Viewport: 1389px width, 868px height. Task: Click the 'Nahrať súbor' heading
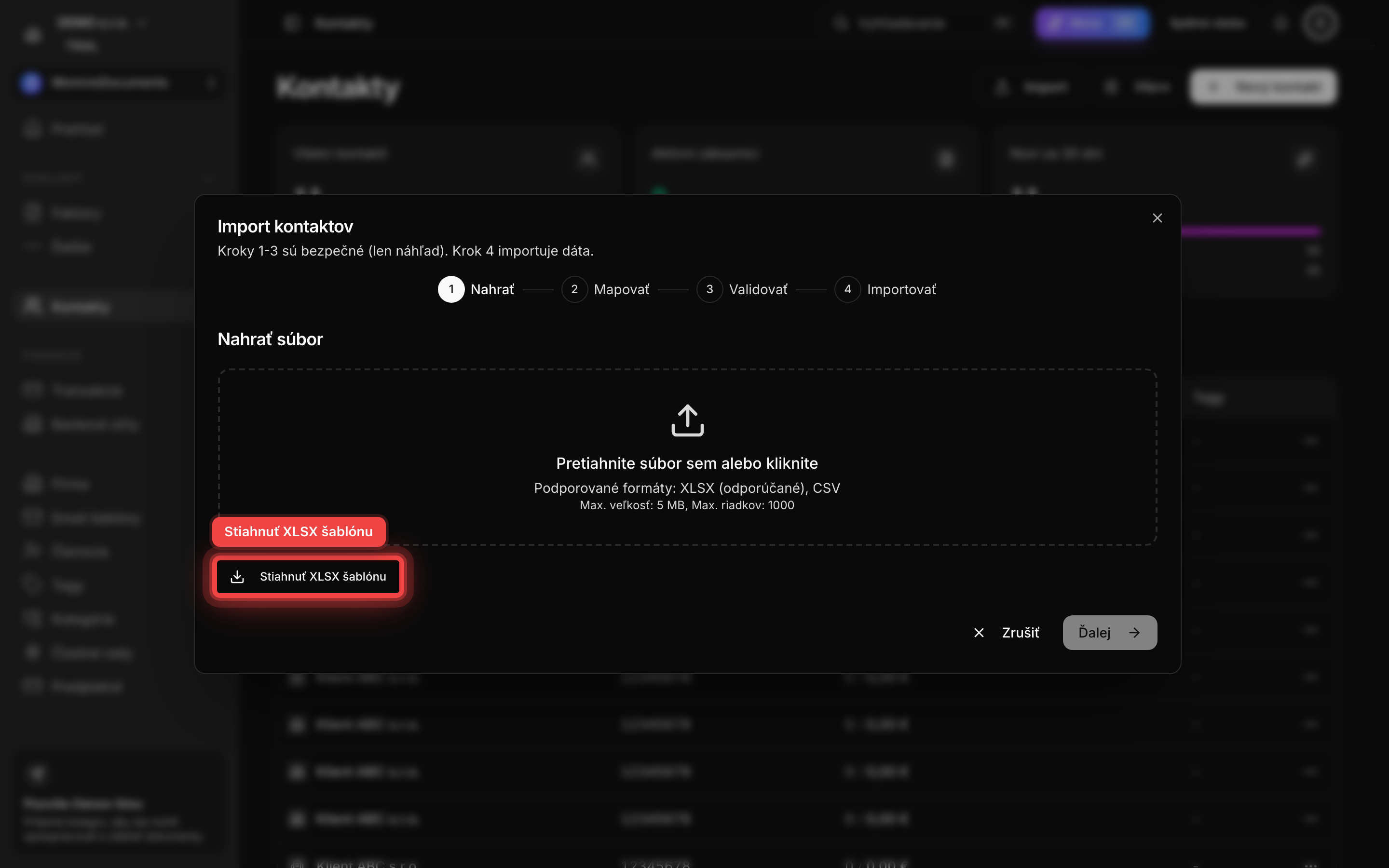pos(271,339)
